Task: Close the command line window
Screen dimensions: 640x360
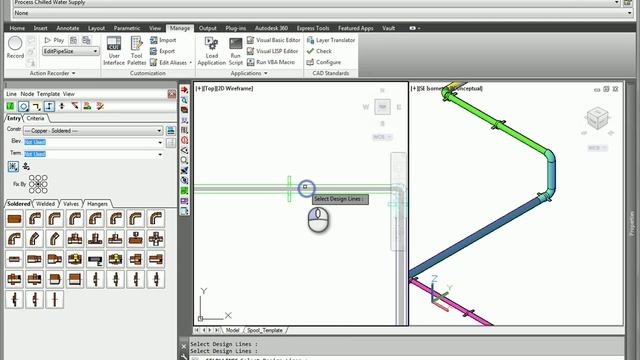Action: [x=184, y=347]
